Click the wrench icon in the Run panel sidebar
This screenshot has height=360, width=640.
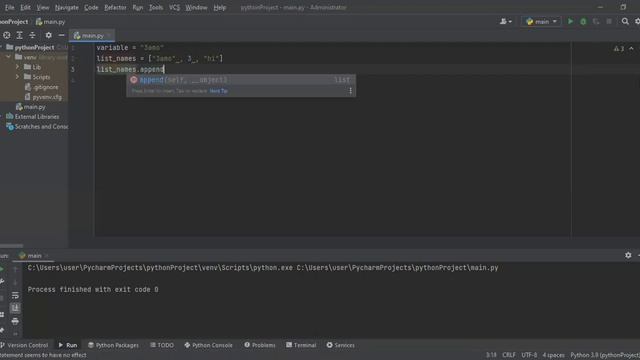tap(2, 282)
